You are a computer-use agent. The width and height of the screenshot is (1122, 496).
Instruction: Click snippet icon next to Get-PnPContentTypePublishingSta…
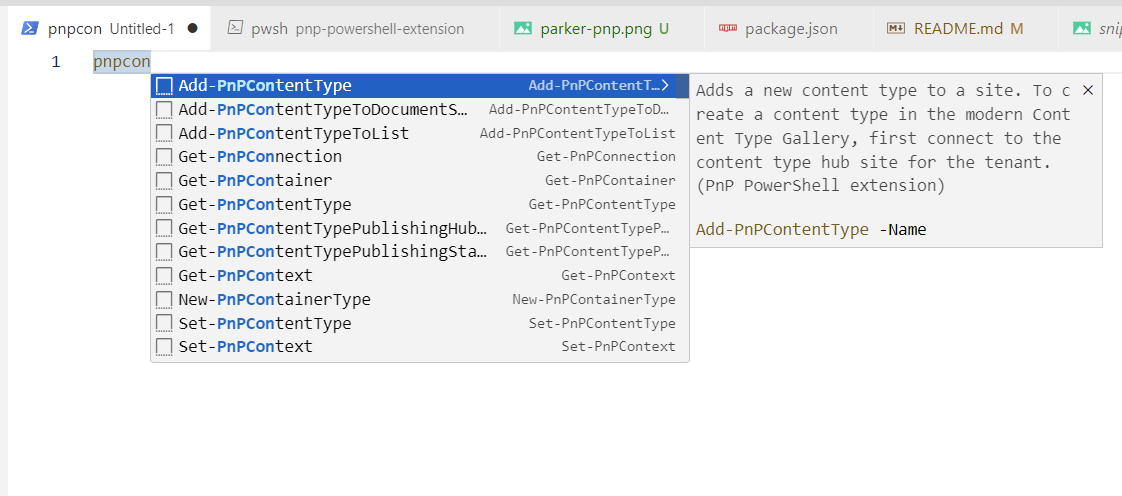coord(164,252)
